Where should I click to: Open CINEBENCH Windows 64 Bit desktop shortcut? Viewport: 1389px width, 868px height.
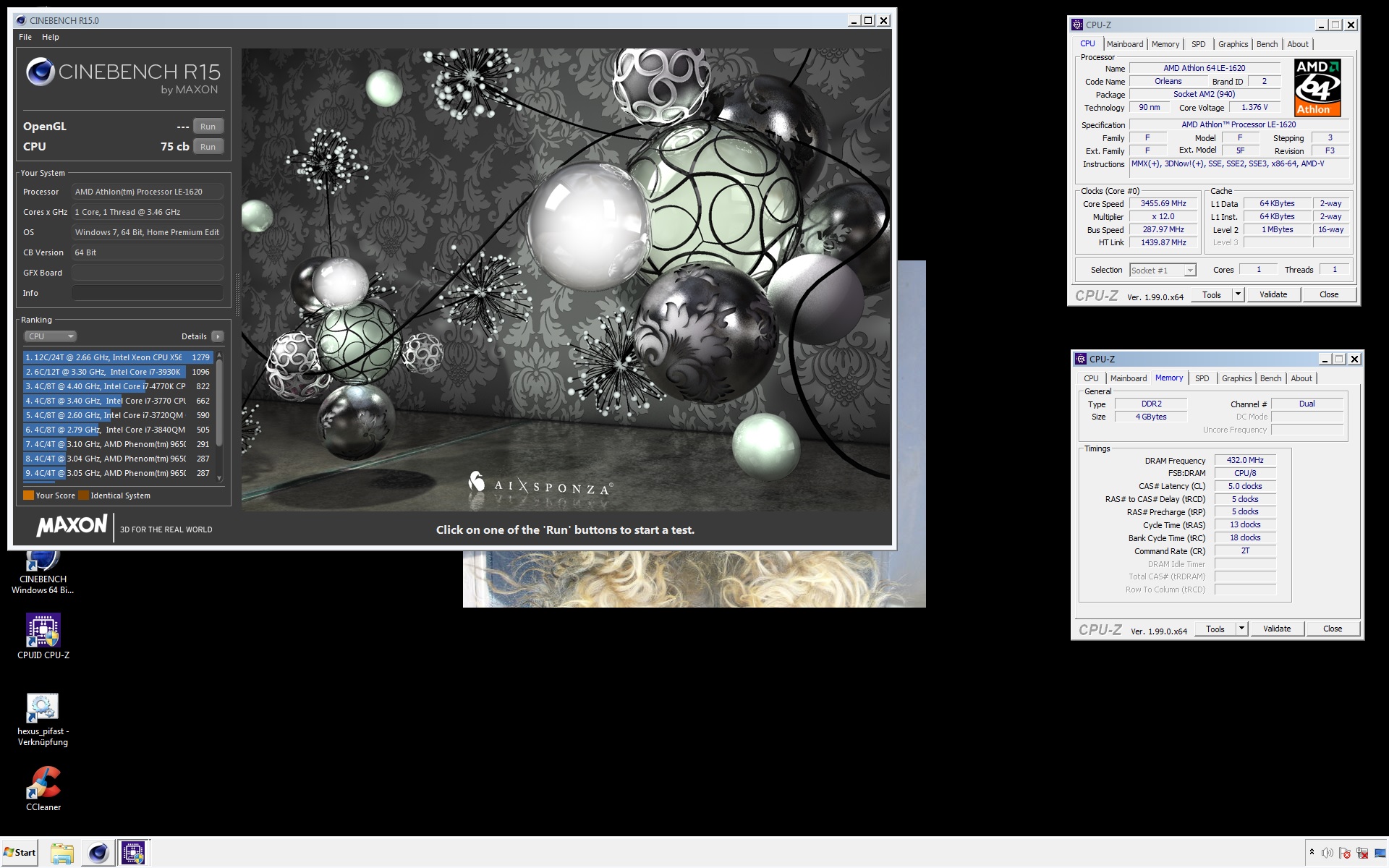[x=43, y=573]
